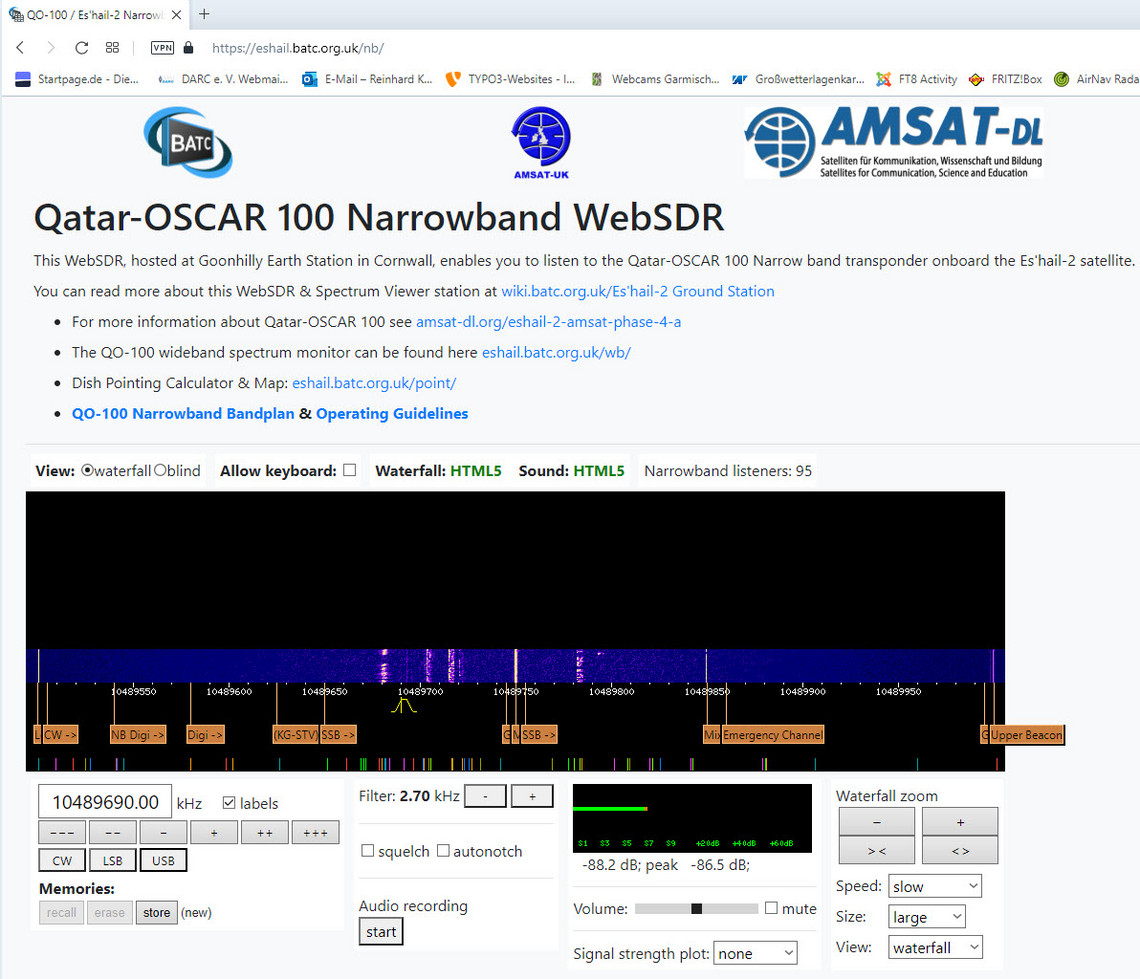
Task: Open a new browser tab
Action: (204, 14)
